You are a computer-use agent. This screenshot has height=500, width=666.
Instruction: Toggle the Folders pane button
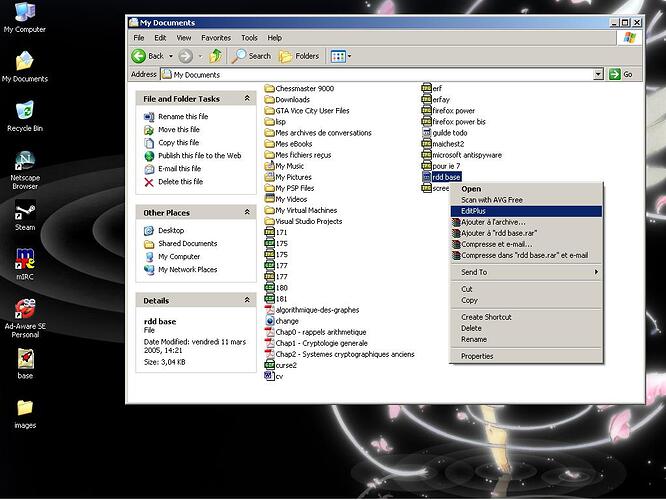pos(299,56)
